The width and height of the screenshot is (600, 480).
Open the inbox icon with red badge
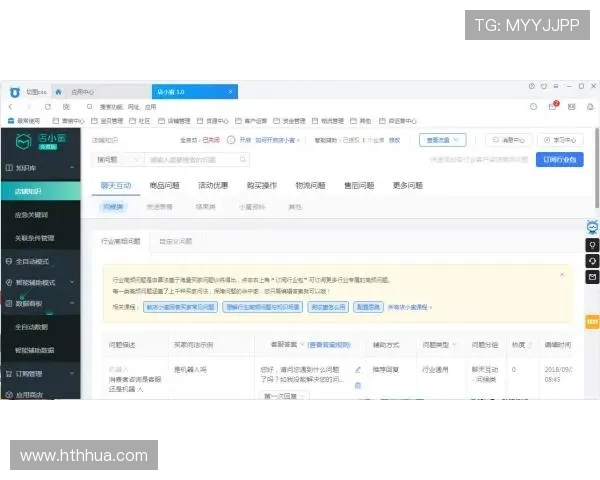click(x=553, y=106)
